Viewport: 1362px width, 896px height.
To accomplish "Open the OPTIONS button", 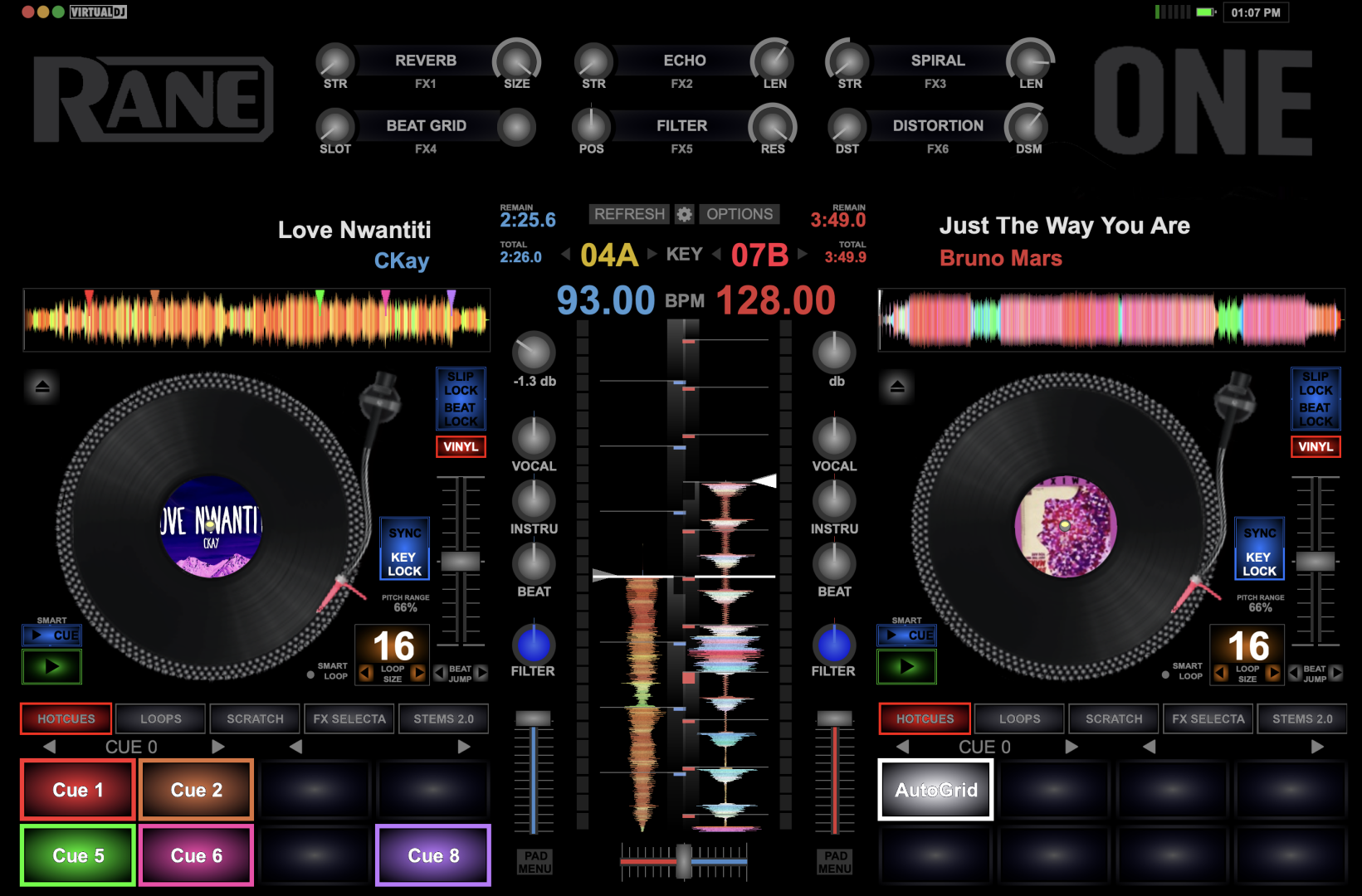I will (x=740, y=214).
